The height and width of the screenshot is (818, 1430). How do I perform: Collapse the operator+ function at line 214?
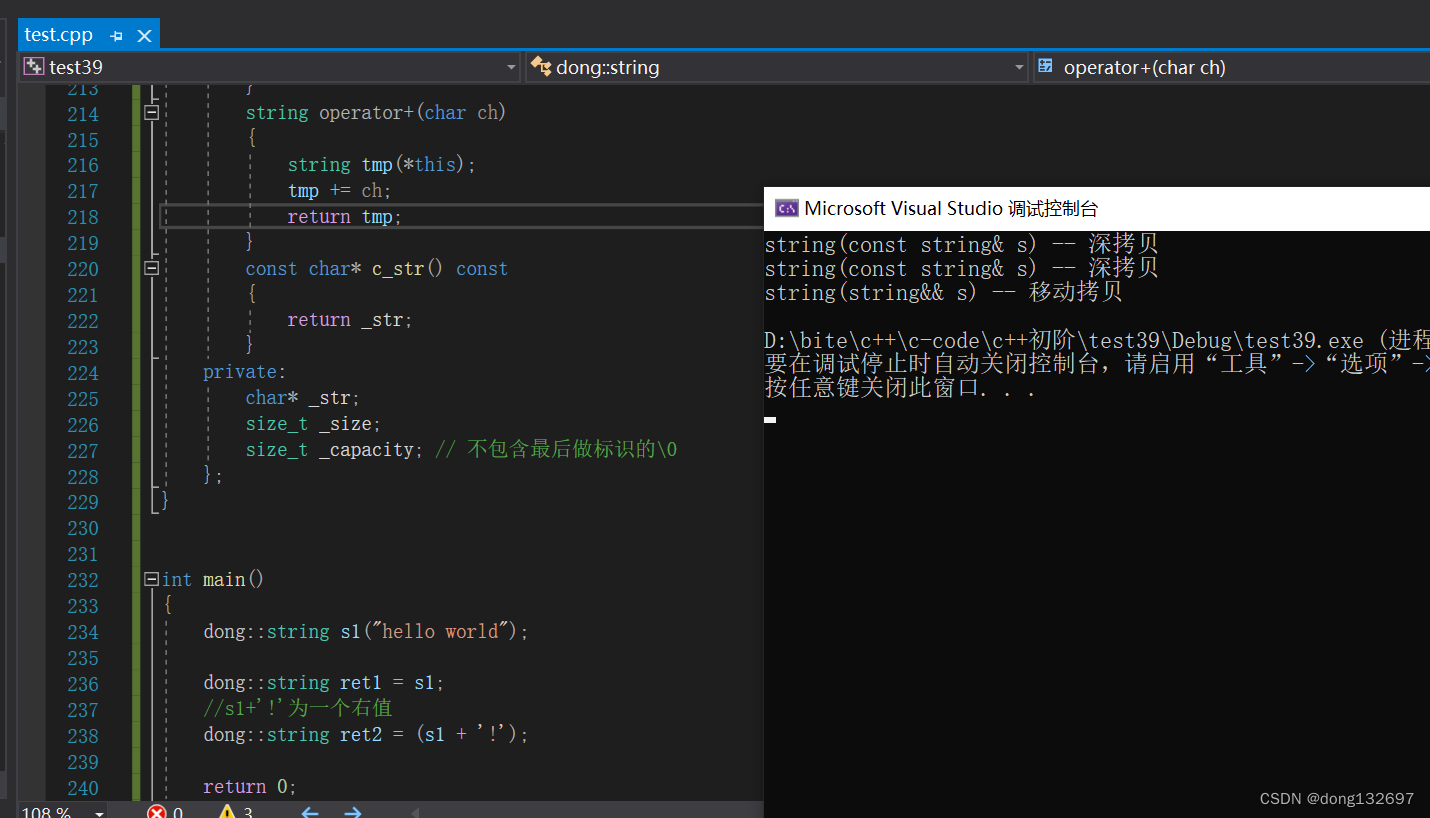coord(152,113)
